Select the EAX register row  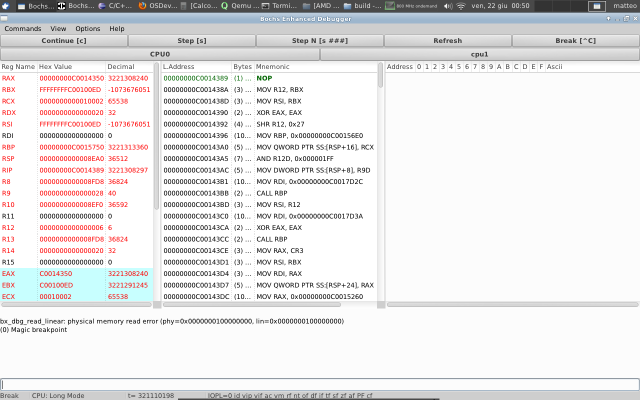click(x=76, y=273)
